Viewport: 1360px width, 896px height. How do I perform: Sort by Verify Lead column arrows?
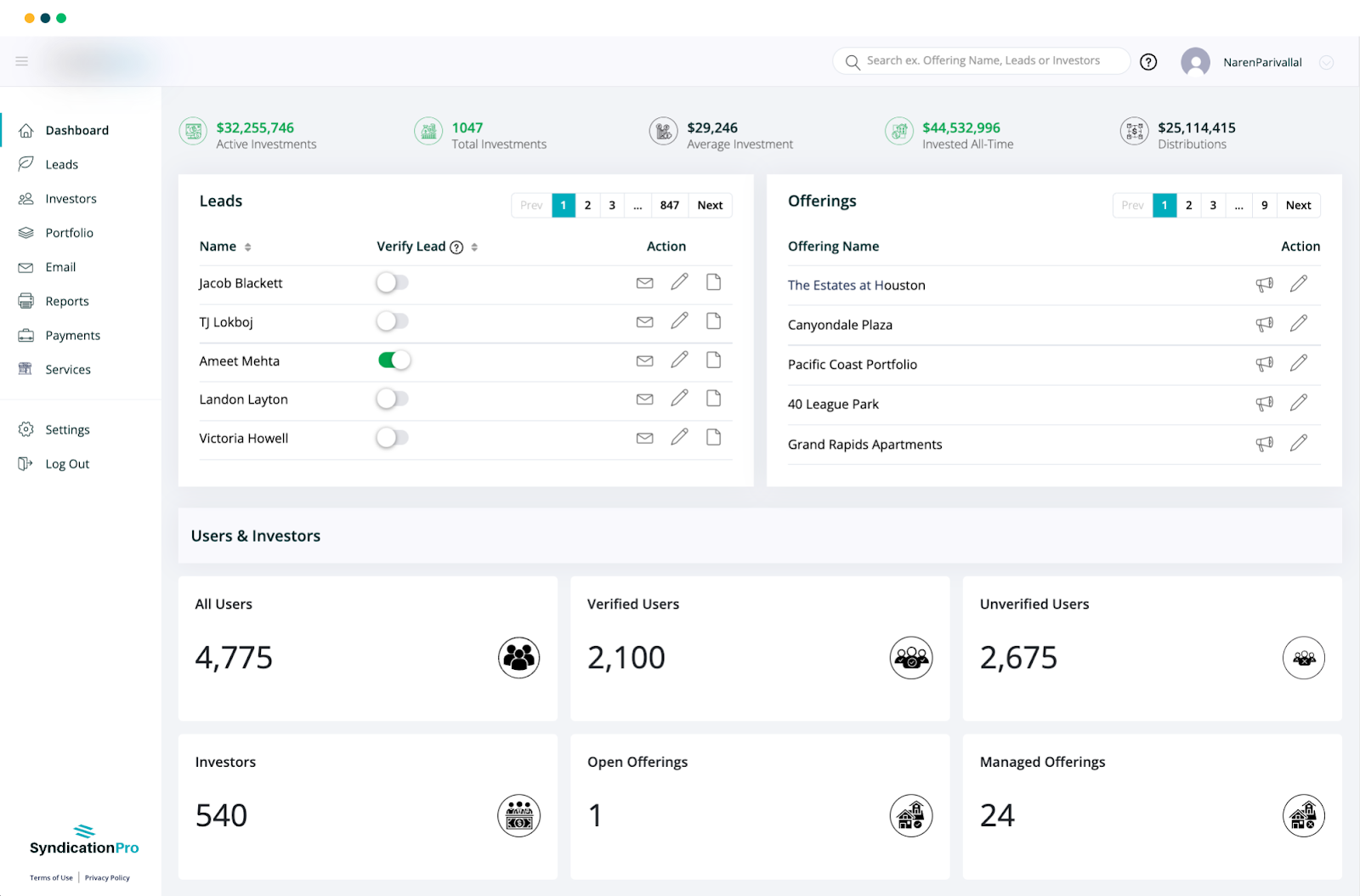(474, 247)
